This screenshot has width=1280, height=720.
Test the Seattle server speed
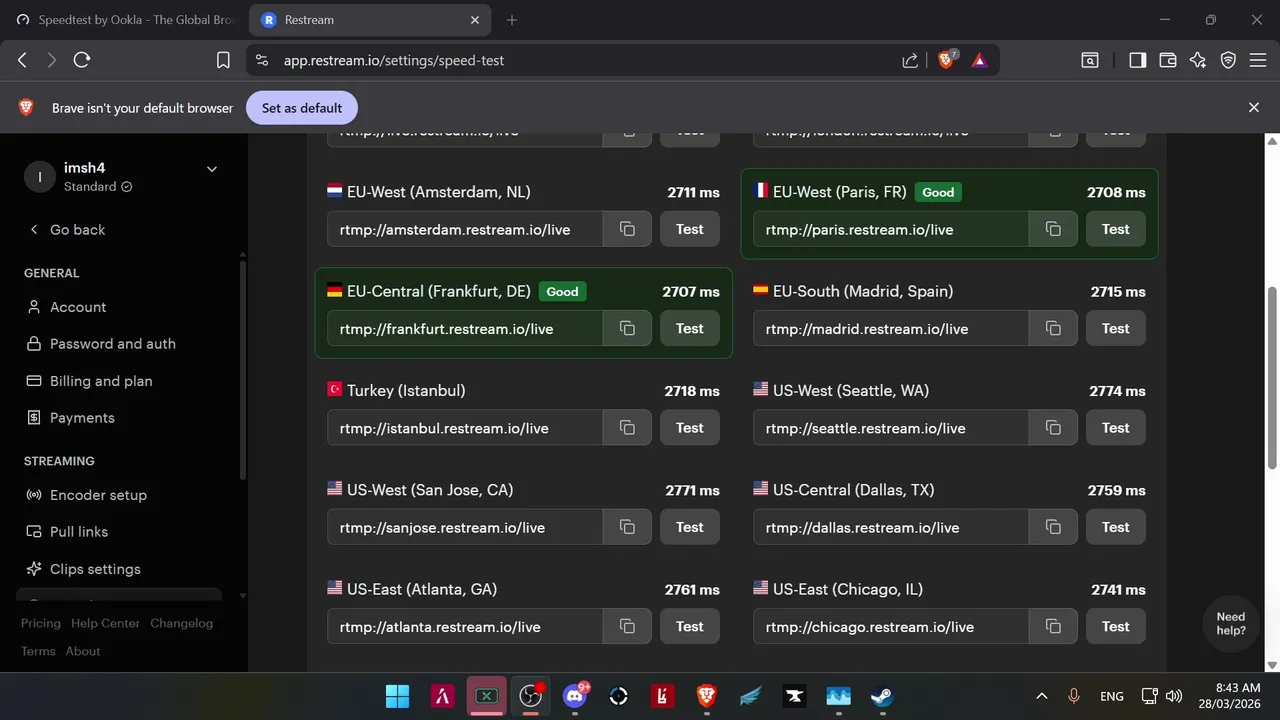[x=1116, y=428]
